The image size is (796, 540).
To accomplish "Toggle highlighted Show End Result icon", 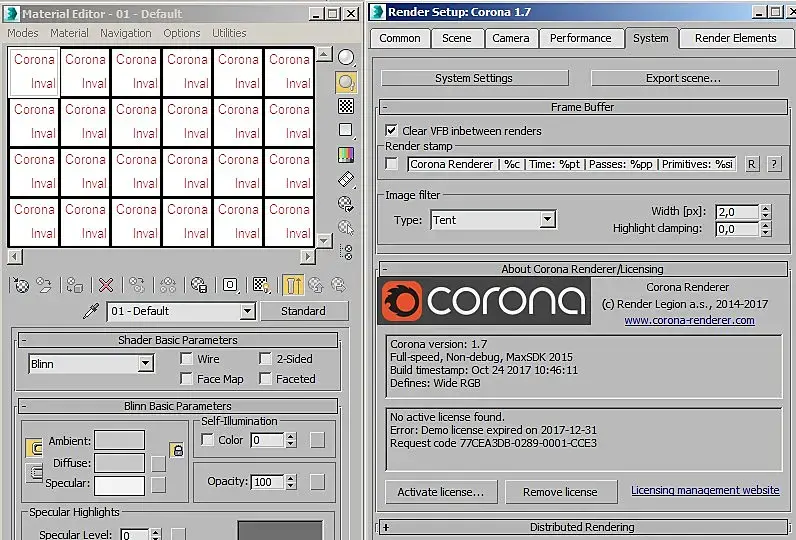I will click(293, 285).
